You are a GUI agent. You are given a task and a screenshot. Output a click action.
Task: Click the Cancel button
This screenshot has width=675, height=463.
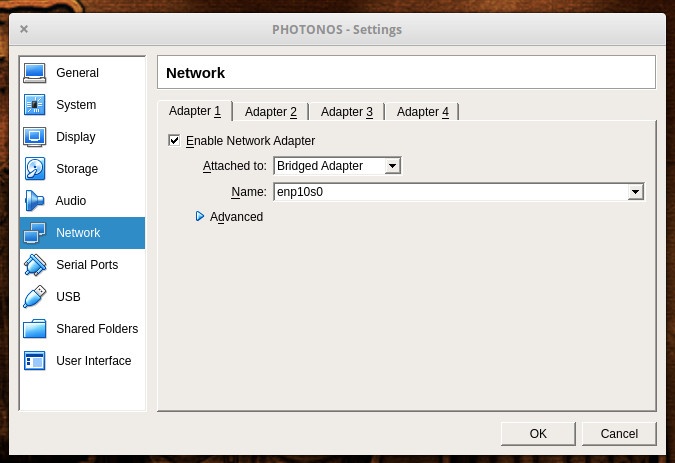click(618, 434)
